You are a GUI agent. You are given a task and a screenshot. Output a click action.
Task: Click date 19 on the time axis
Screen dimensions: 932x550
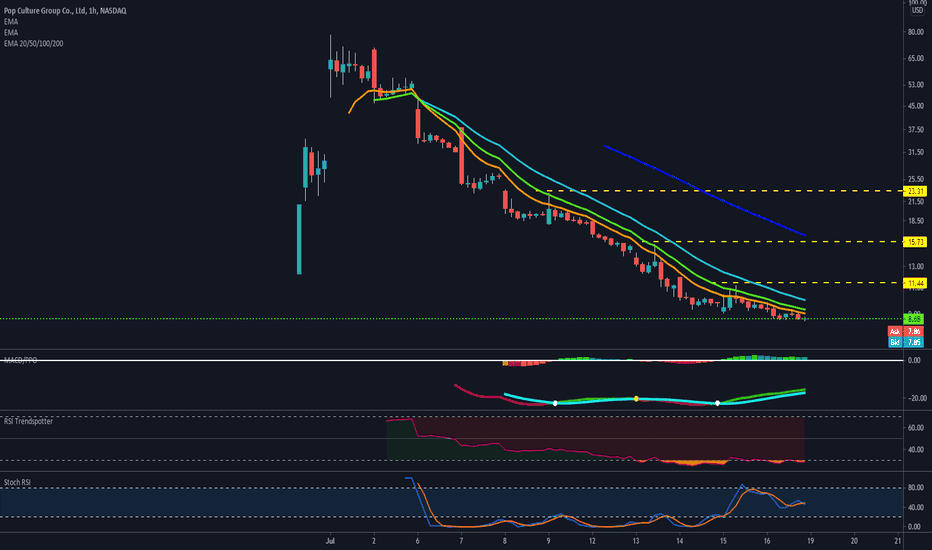(810, 541)
